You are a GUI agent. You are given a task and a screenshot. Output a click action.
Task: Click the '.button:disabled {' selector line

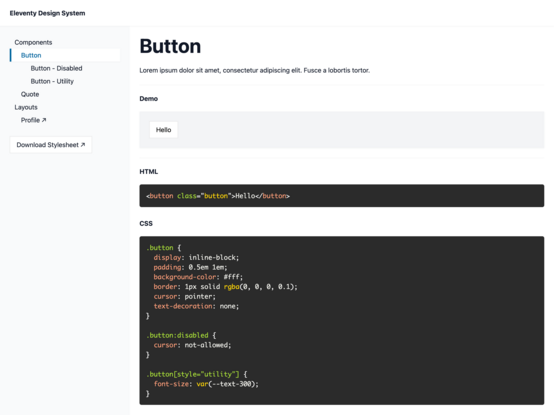tap(181, 335)
